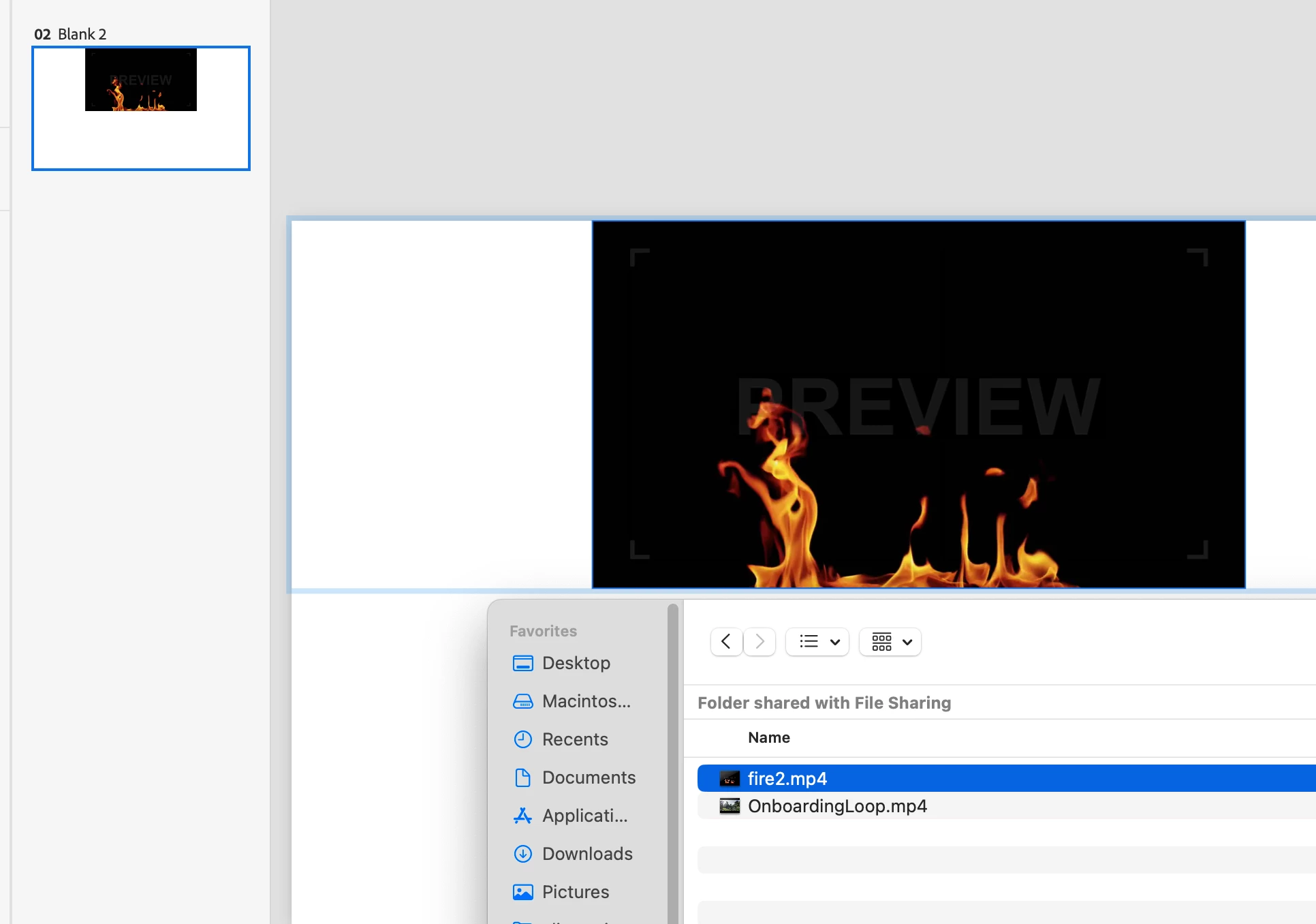1316x924 pixels.
Task: Click the forward navigation arrow
Action: pos(759,642)
